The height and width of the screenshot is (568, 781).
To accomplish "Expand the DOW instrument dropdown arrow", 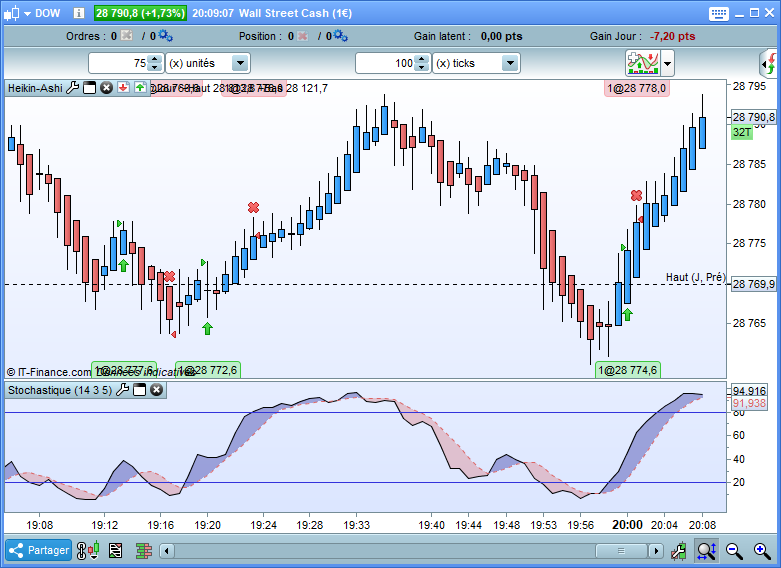I will [x=27, y=13].
